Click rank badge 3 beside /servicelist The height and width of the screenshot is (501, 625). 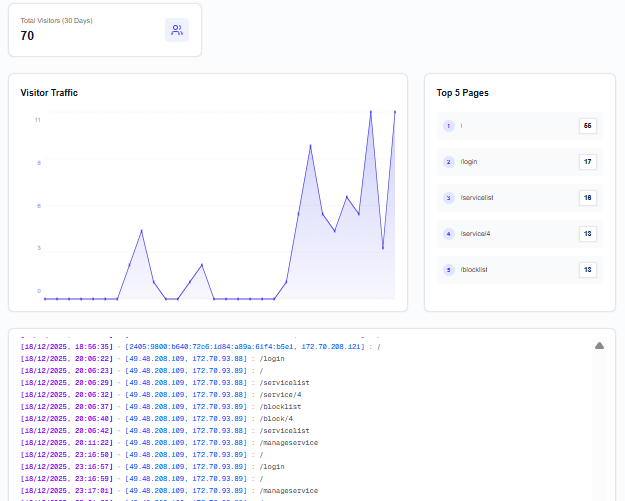448,198
